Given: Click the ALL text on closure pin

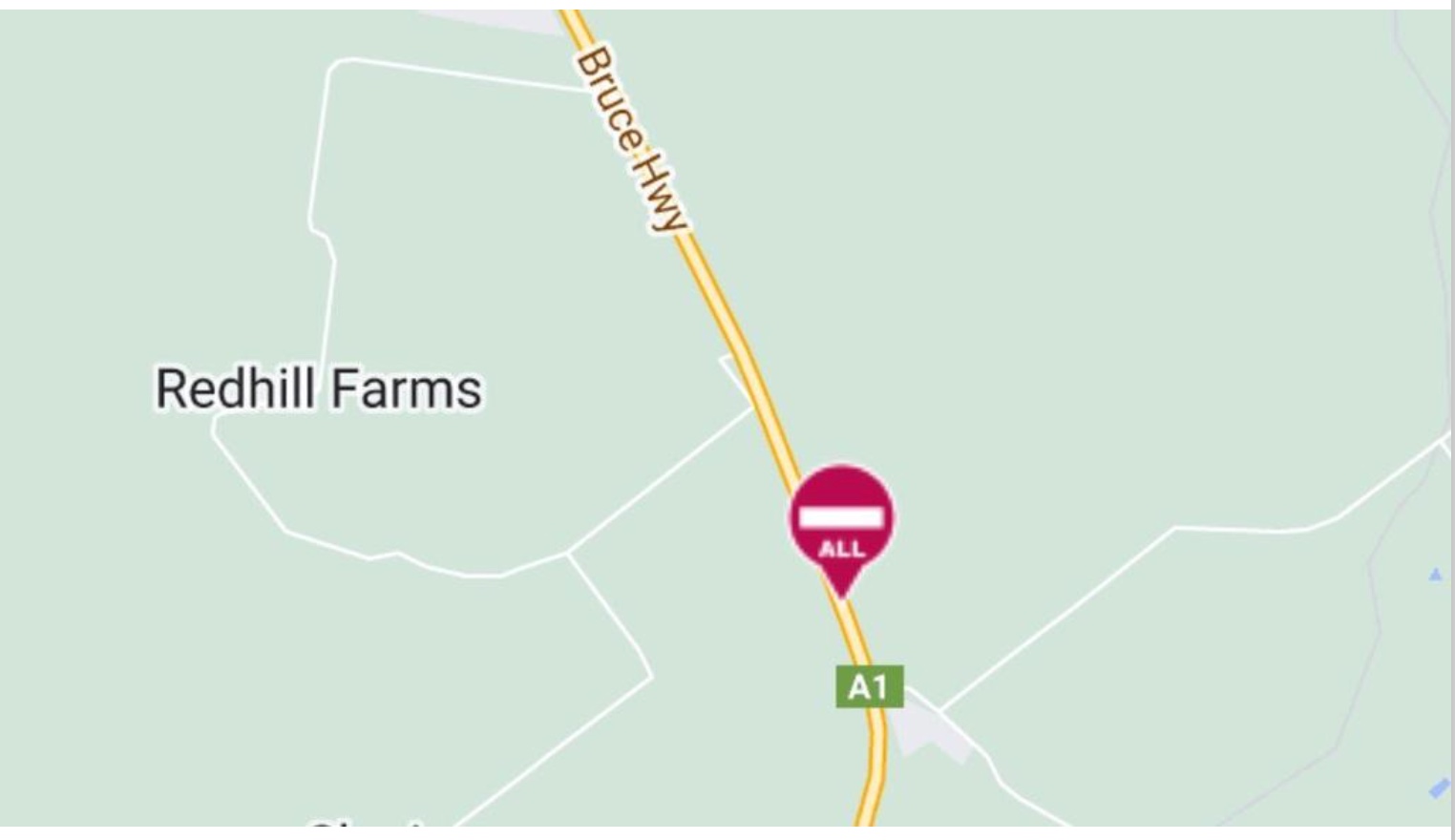Looking at the screenshot, I should tap(841, 549).
